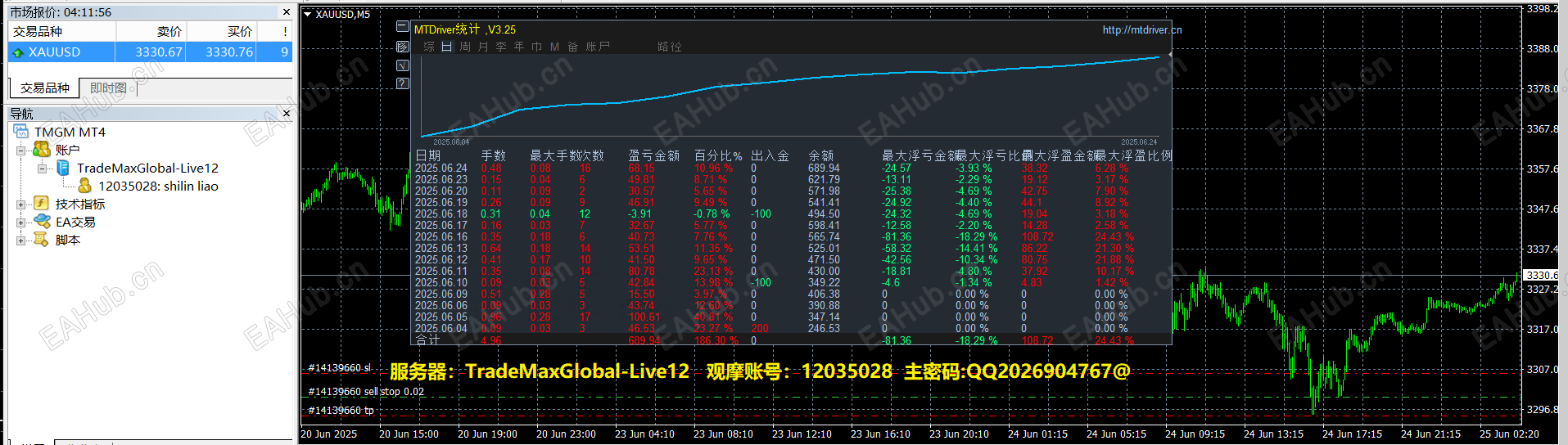Open the XAUUSD,M5 chart dropdown triangle
The image size is (1568, 445).
click(307, 14)
